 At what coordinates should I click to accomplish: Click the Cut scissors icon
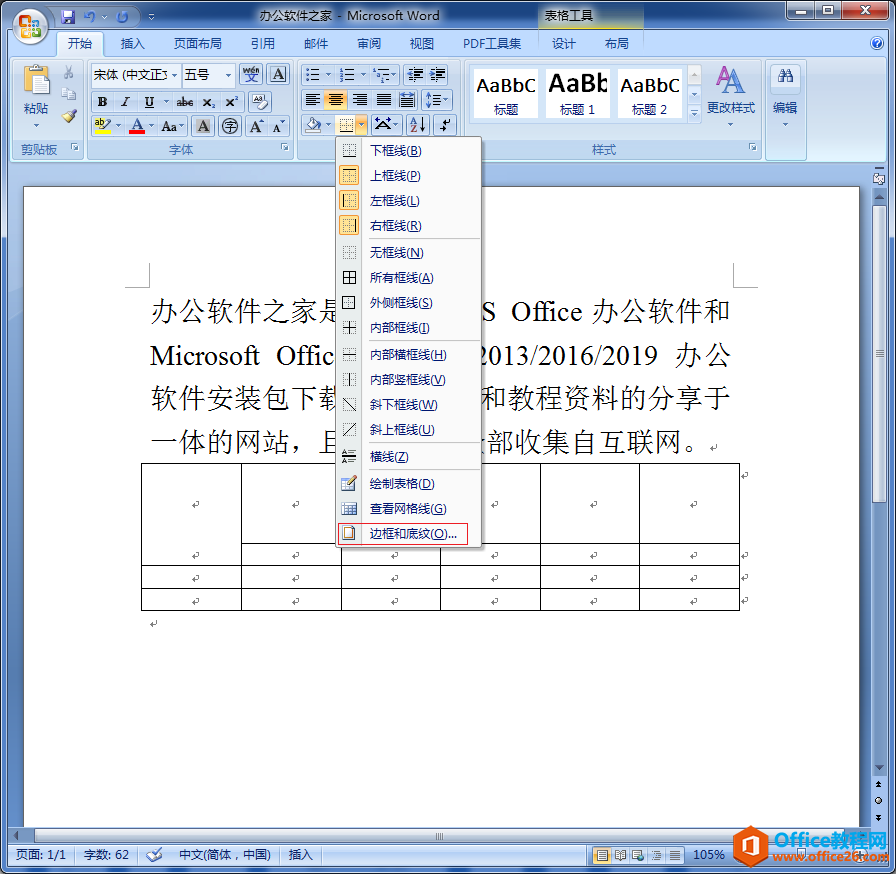pos(68,72)
